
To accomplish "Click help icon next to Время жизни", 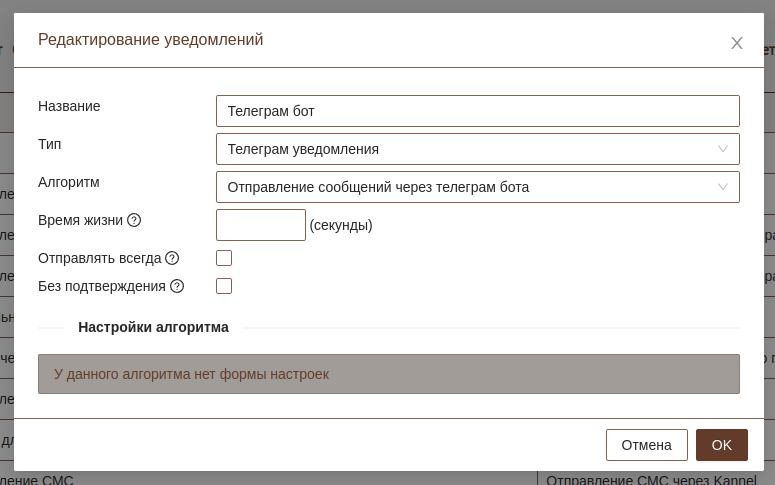I will (134, 220).
